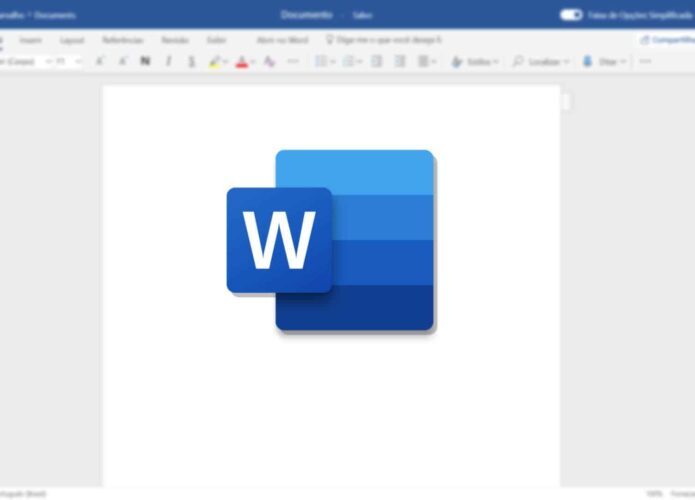Click Abrir no Word
The height and width of the screenshot is (500, 695).
tap(282, 40)
